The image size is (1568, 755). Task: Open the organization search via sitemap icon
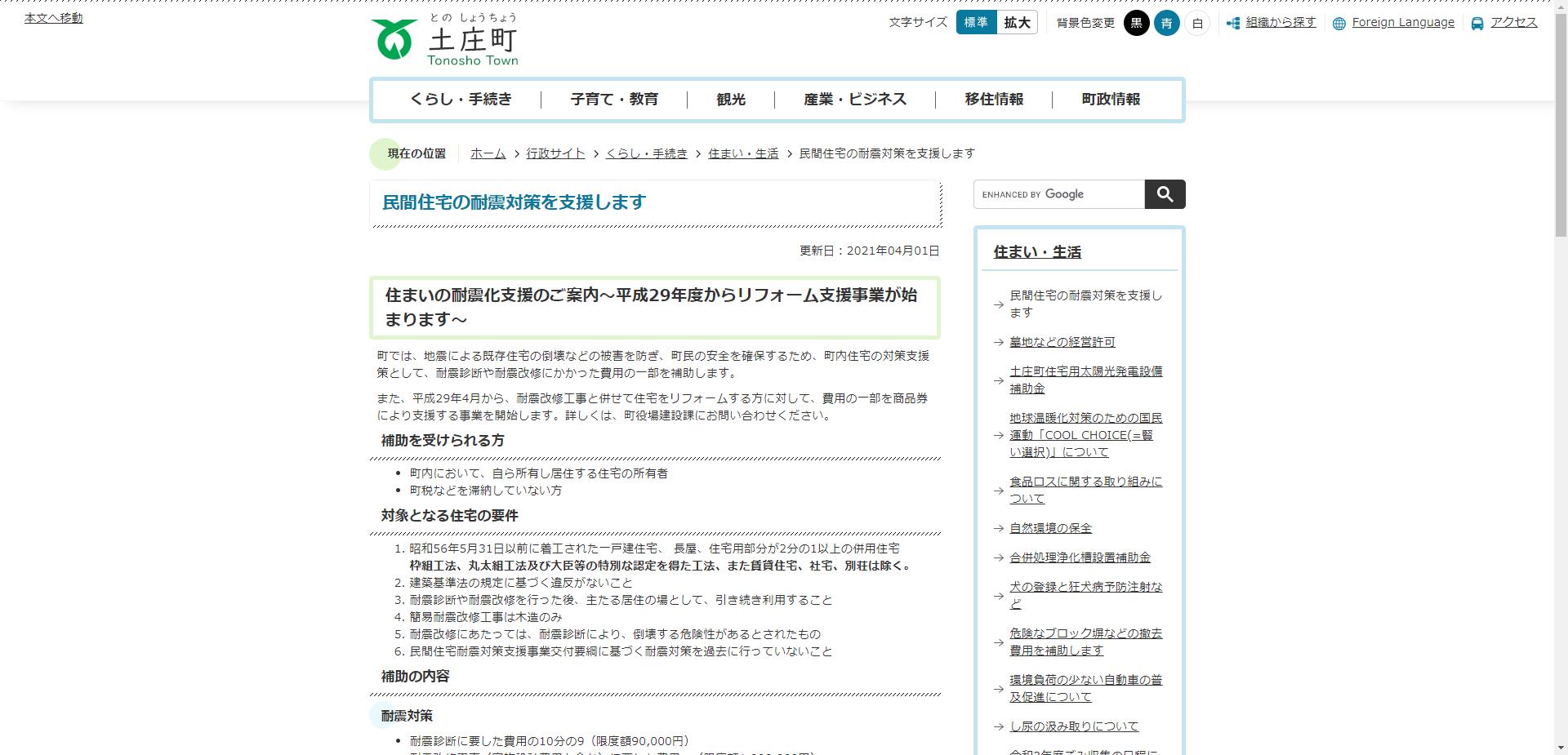1232,24
